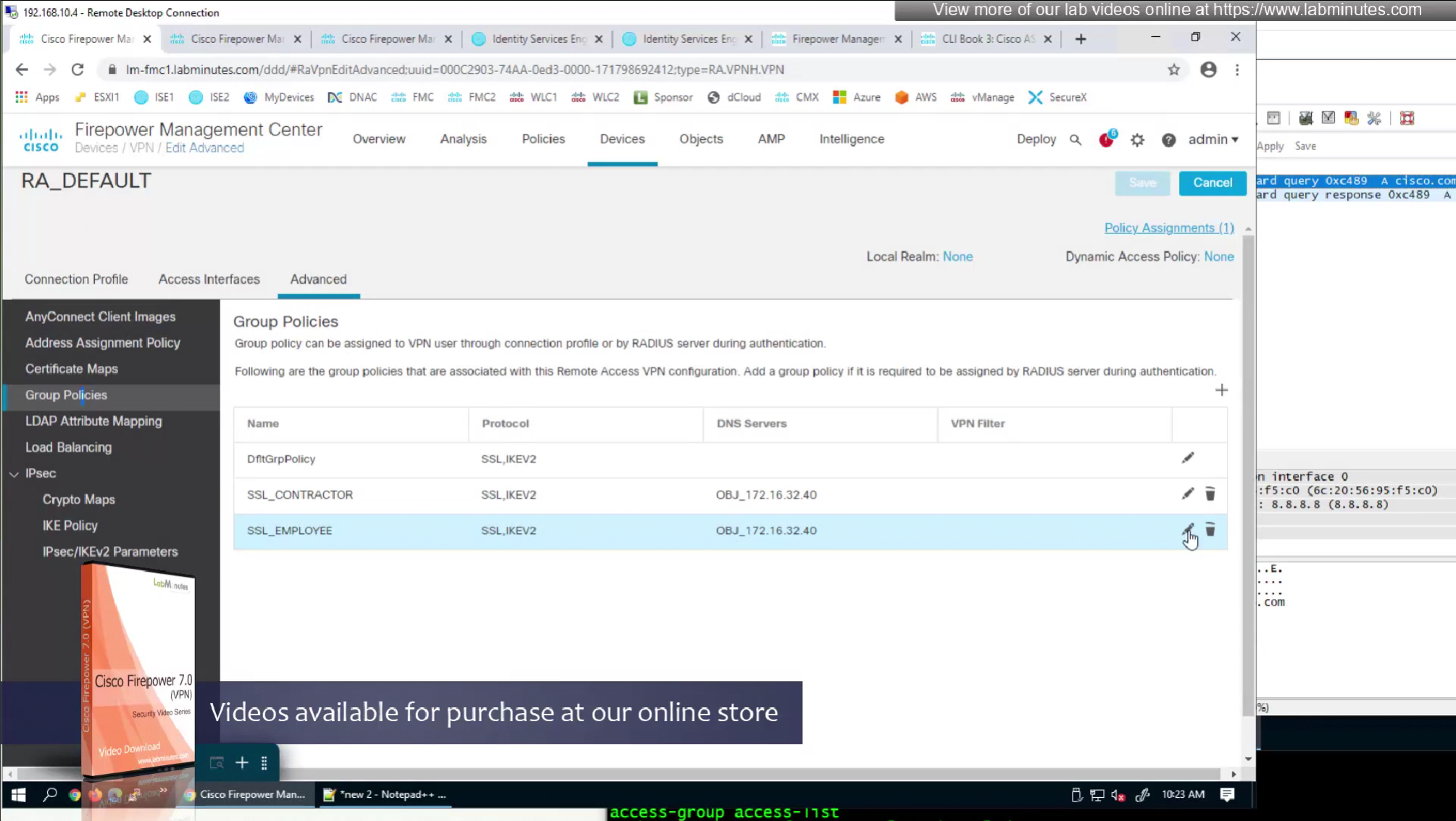Delete the SSL_CONTRACTOR group policy

click(x=1210, y=494)
